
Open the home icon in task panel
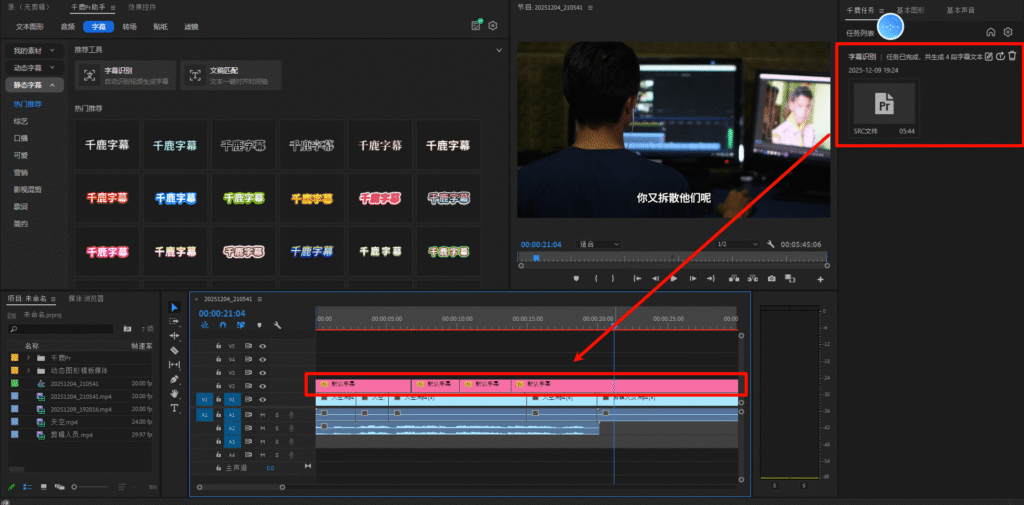click(x=990, y=32)
